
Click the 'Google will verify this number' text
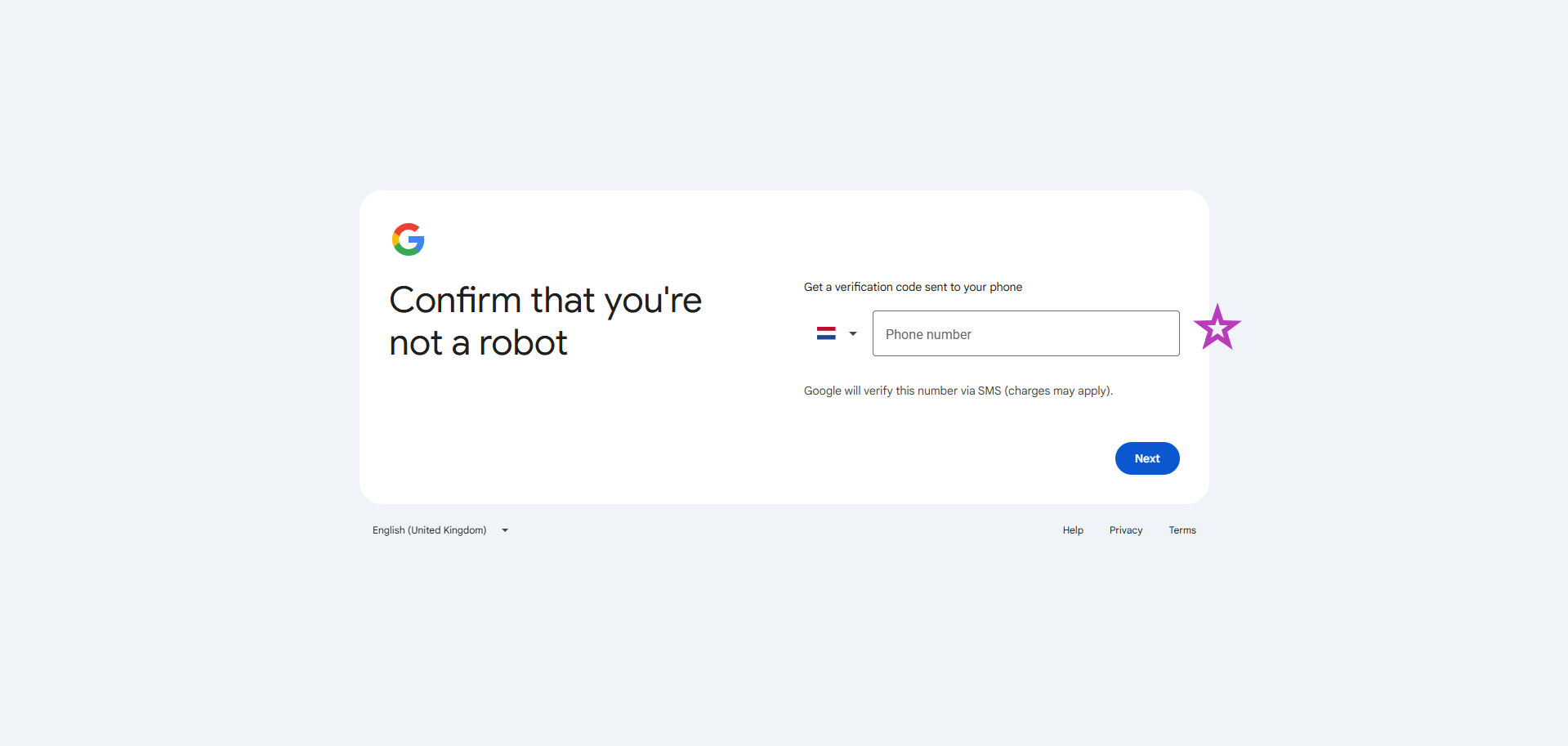coord(880,391)
